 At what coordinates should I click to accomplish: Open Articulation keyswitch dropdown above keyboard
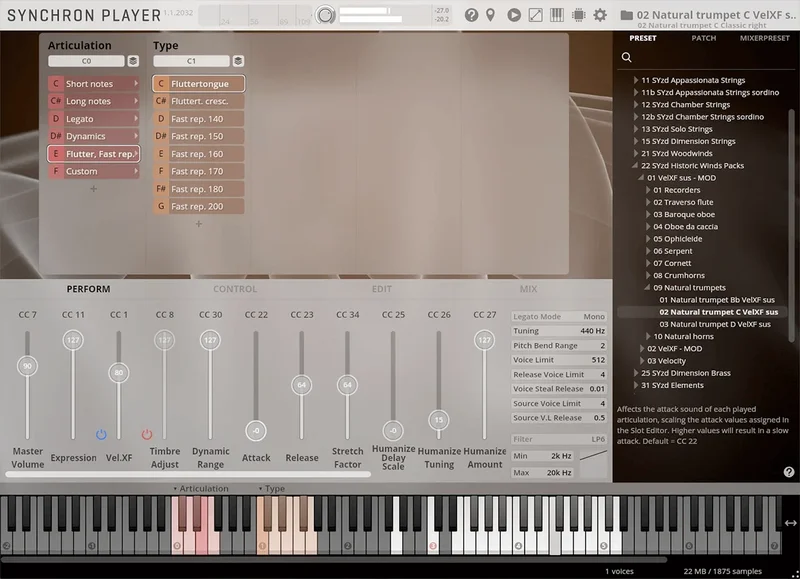click(x=199, y=489)
